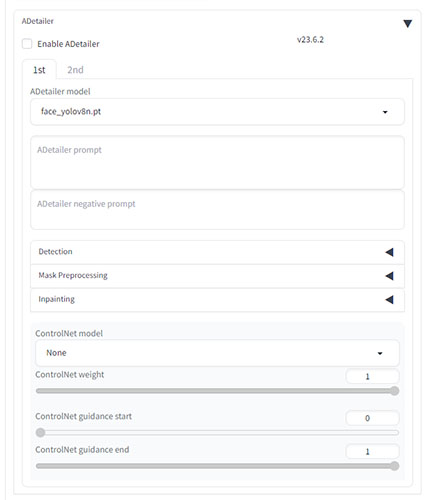435x500 pixels.
Task: Collapse the ADetailer panel triangle icon
Action: (x=407, y=24)
